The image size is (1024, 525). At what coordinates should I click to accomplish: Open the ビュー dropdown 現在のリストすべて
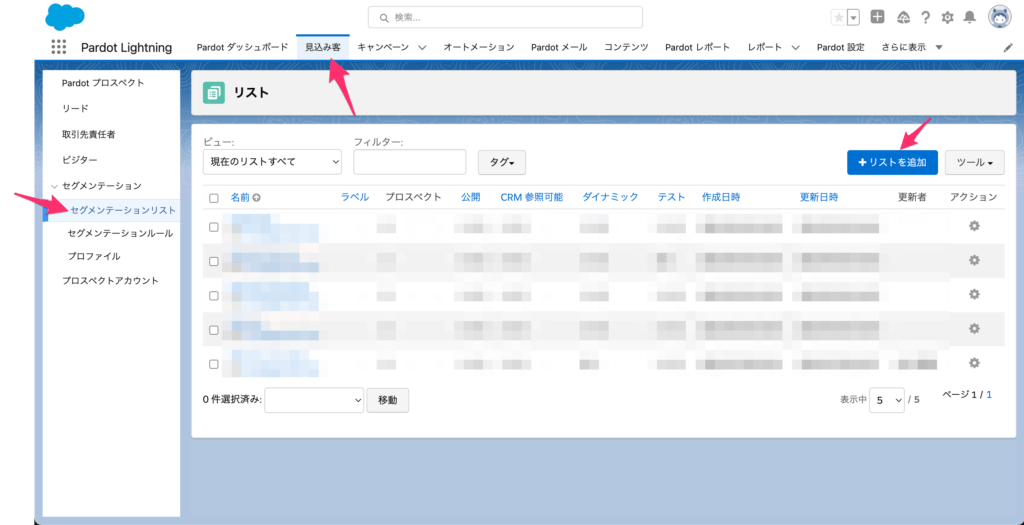point(272,162)
